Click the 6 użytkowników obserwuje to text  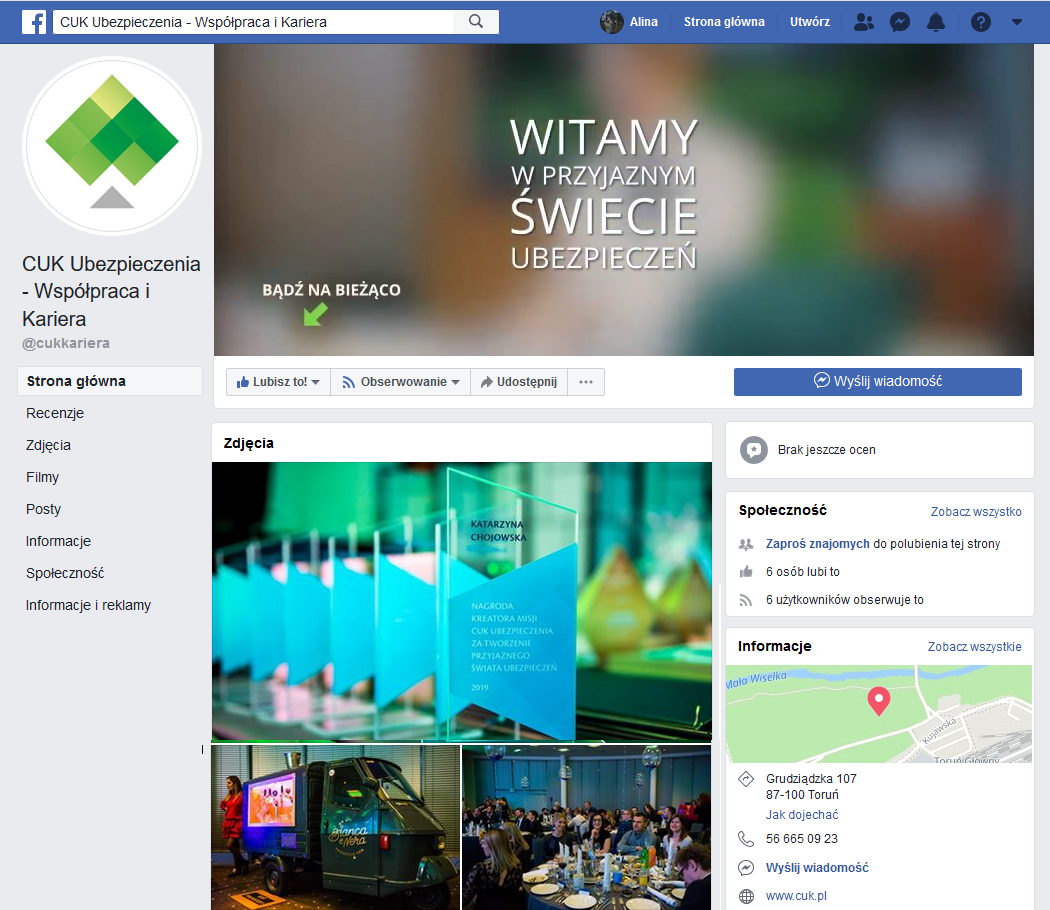(844, 600)
